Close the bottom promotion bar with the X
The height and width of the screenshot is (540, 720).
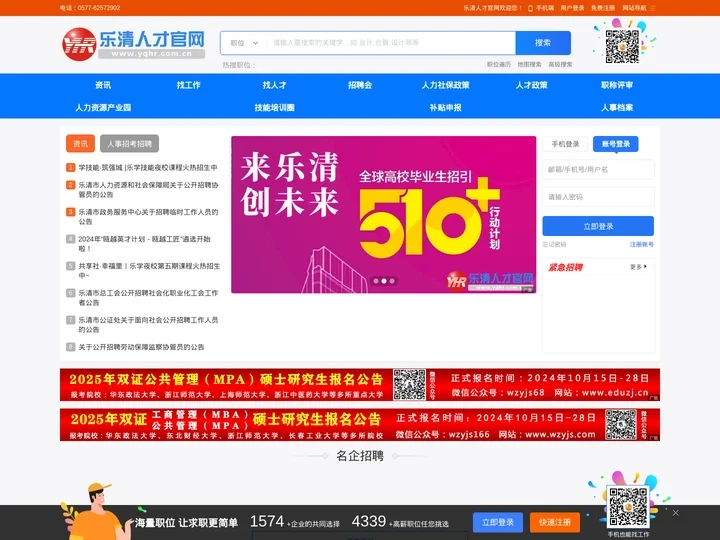675,513
